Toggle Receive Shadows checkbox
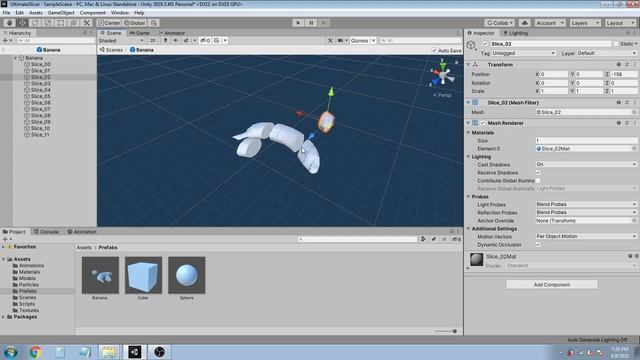The height and width of the screenshot is (360, 640). [538, 172]
